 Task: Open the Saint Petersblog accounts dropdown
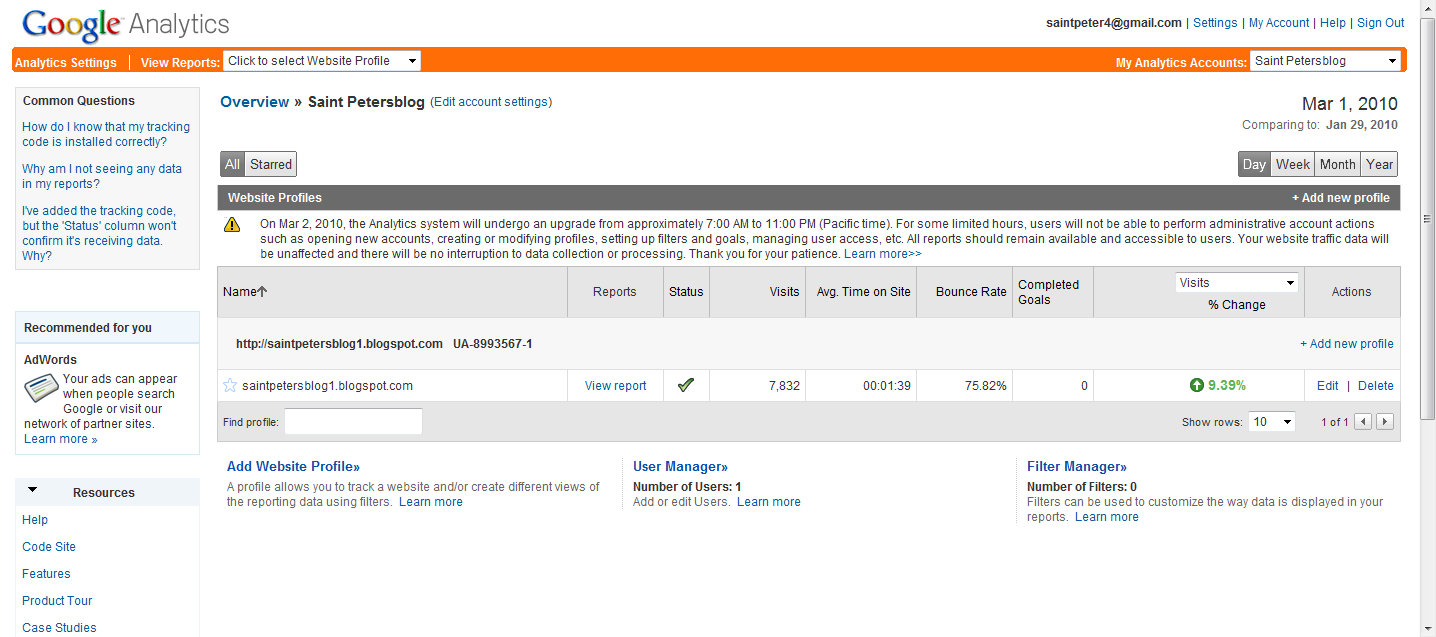pyautogui.click(x=1325, y=60)
